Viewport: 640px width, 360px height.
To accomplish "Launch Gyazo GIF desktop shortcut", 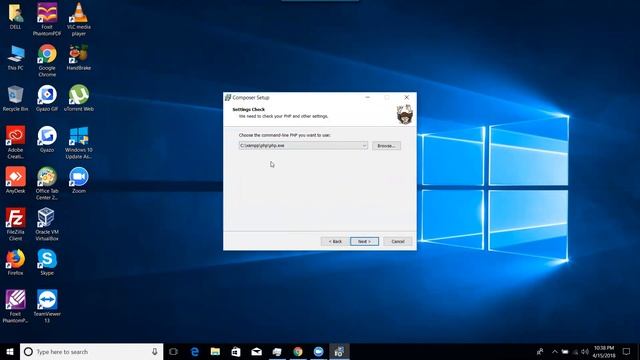I will tap(47, 98).
